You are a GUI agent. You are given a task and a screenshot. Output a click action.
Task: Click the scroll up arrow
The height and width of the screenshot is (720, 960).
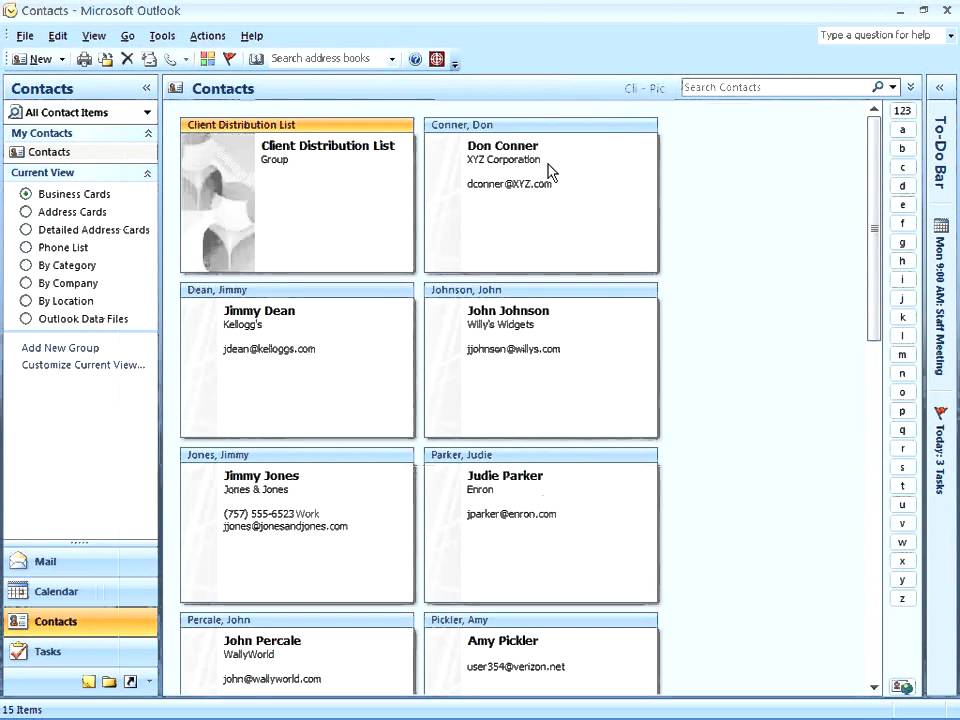click(x=874, y=109)
